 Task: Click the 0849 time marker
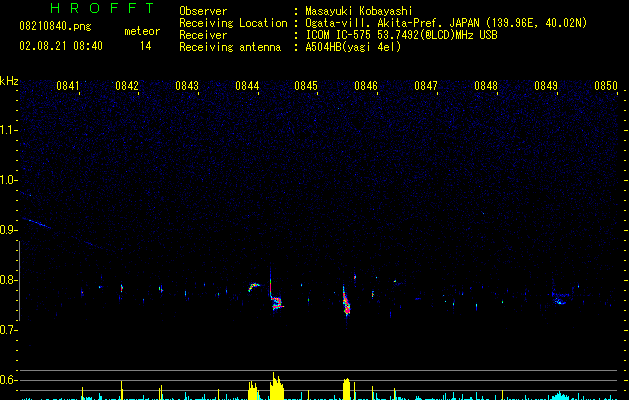point(546,86)
